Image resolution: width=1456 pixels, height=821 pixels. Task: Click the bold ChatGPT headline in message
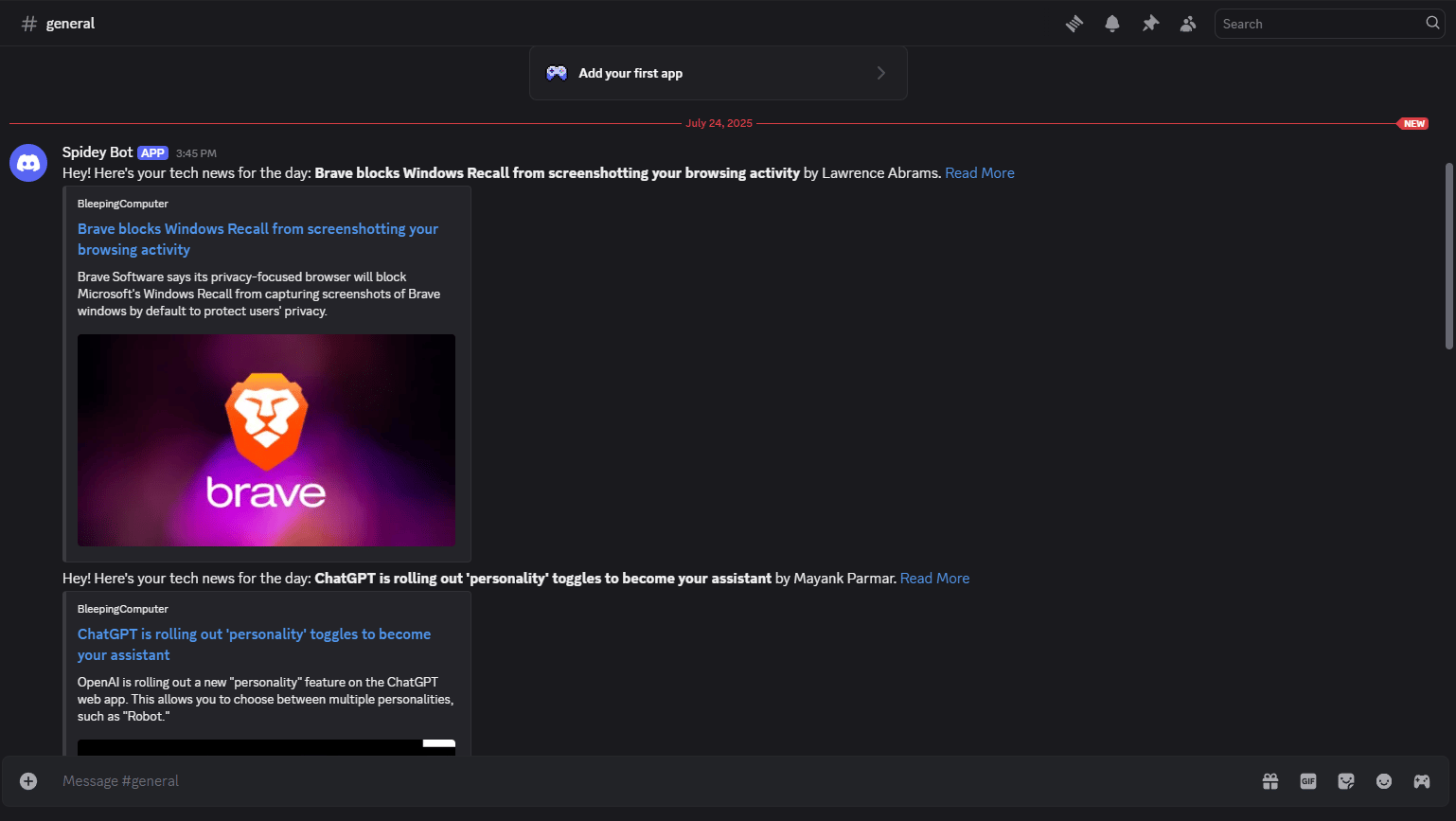[x=542, y=579]
